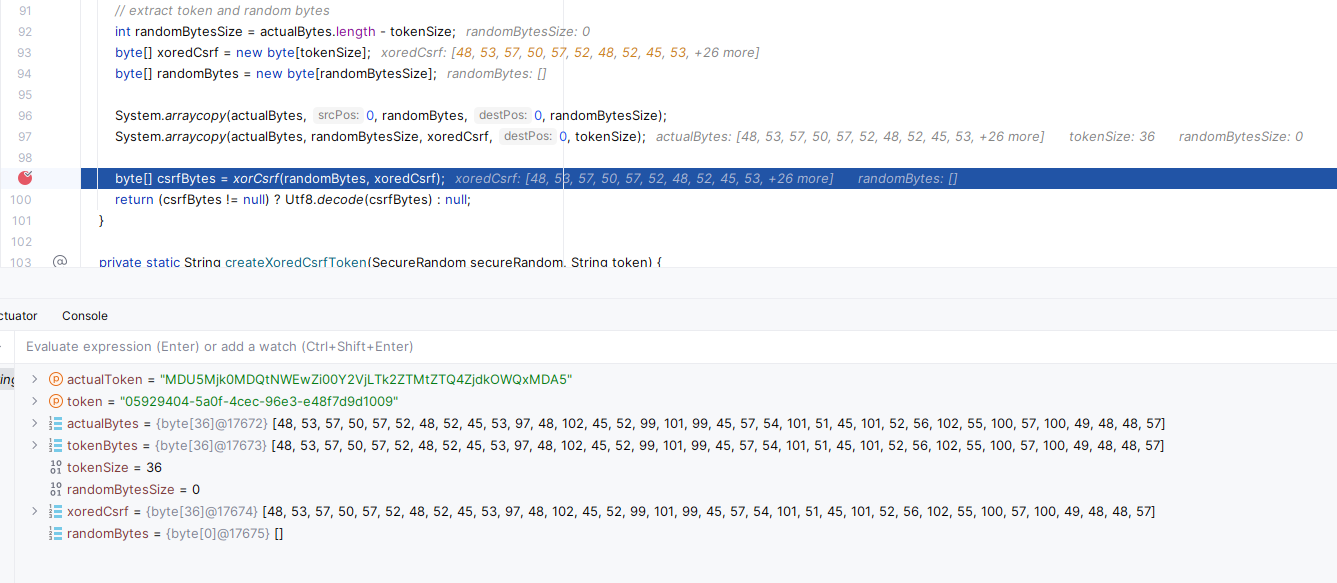This screenshot has height=583, width=1337.
Task: Click the array type icon next to randomBytes
Action: pyautogui.click(x=56, y=533)
